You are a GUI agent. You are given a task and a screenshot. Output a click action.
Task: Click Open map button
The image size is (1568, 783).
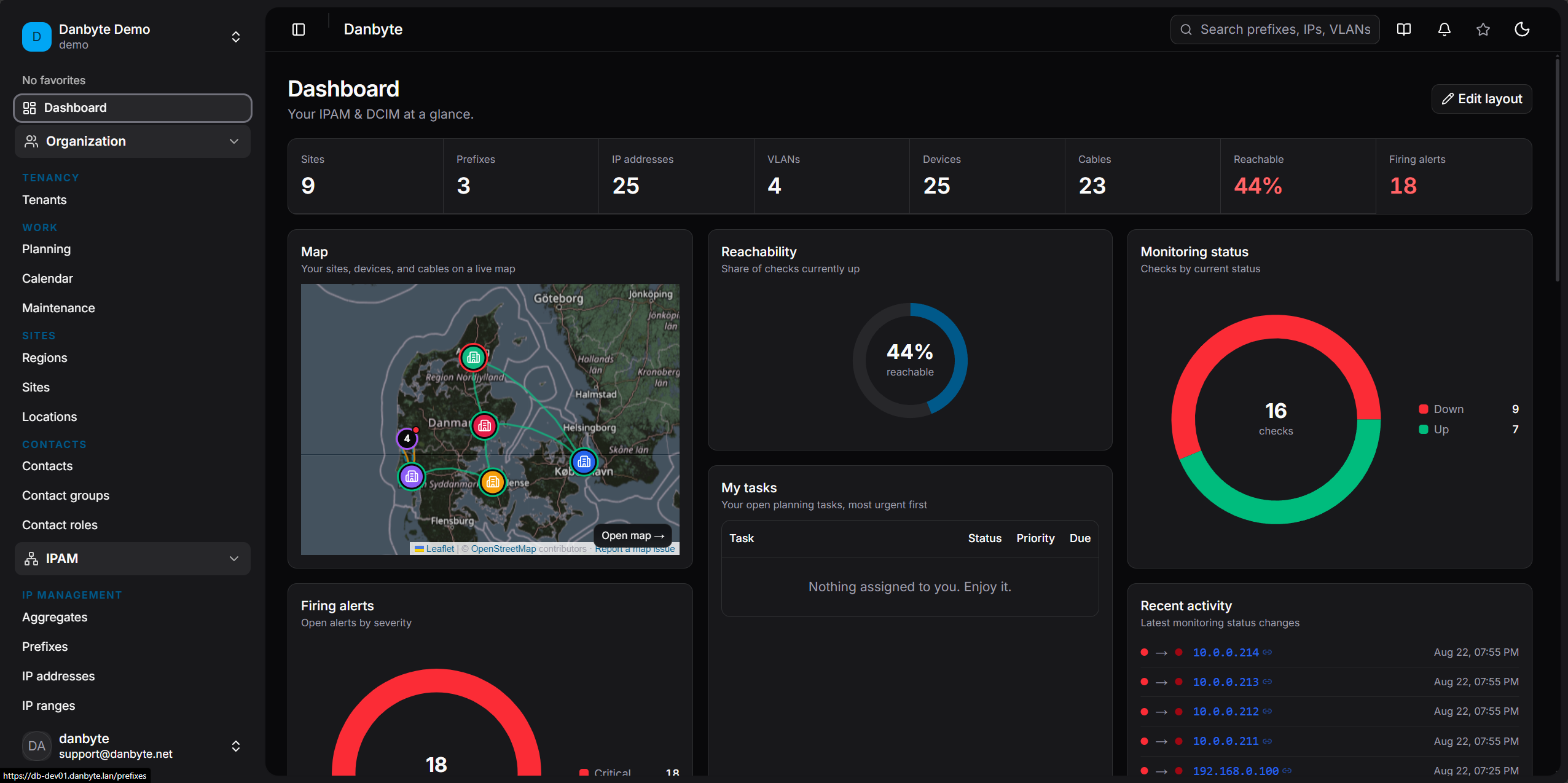(633, 536)
